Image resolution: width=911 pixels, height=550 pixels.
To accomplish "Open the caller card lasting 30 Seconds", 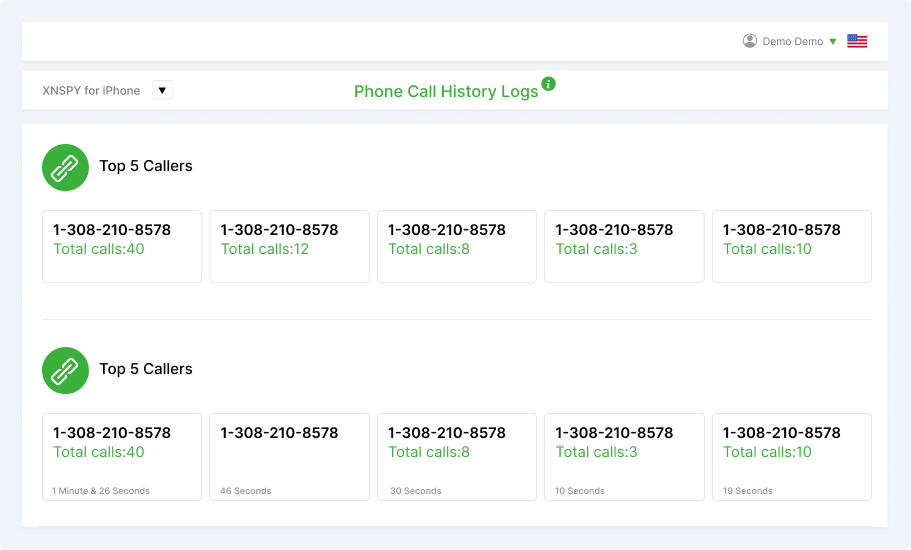I will click(457, 457).
